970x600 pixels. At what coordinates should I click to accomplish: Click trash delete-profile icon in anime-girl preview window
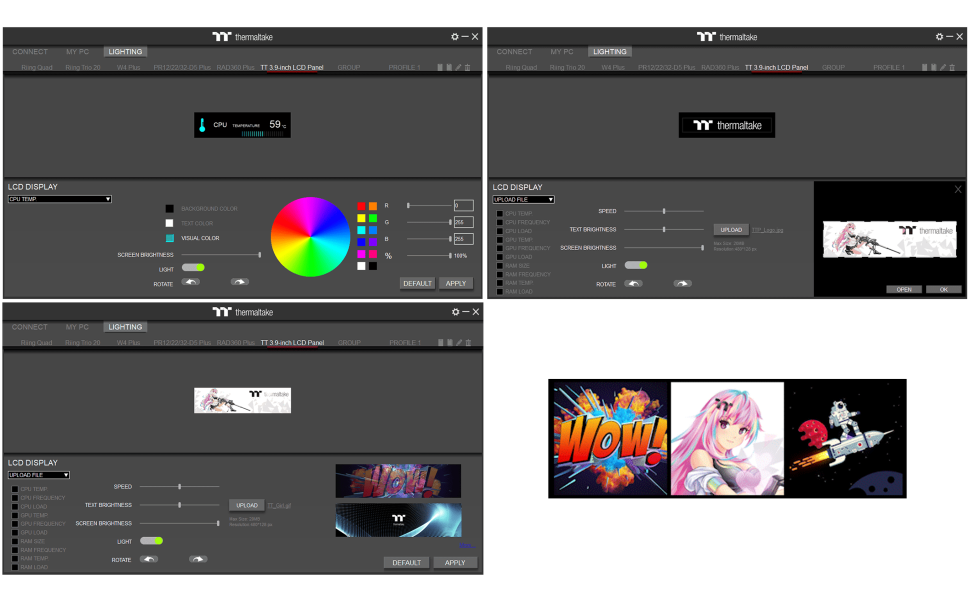tap(468, 343)
